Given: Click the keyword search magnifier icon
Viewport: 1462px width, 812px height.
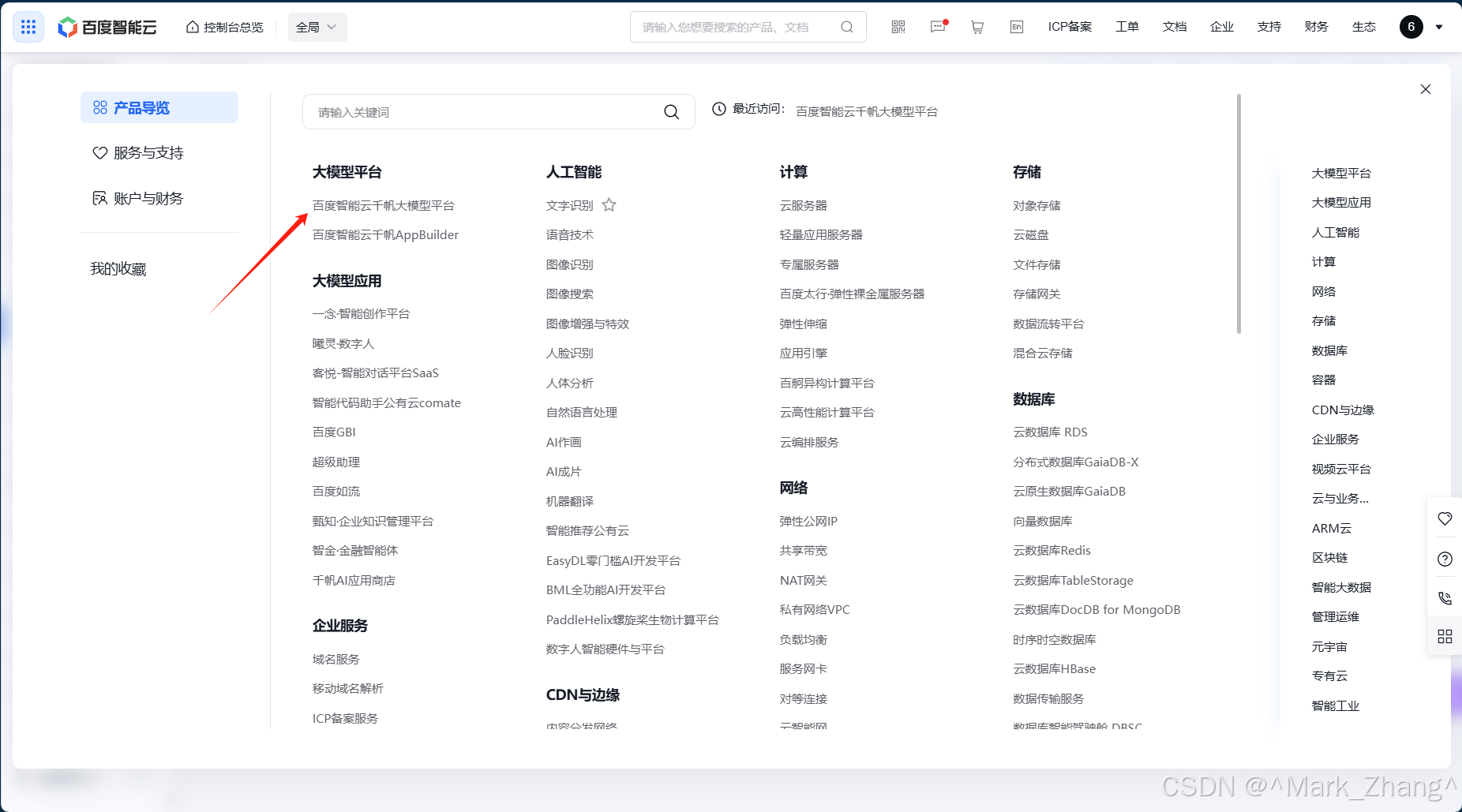Looking at the screenshot, I should tap(672, 112).
